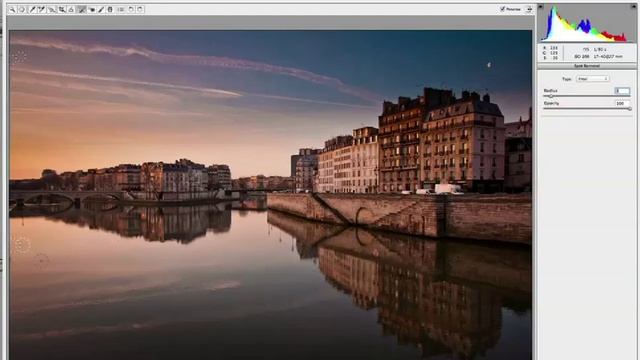Select the Adjustment Brush tool

[101, 9]
